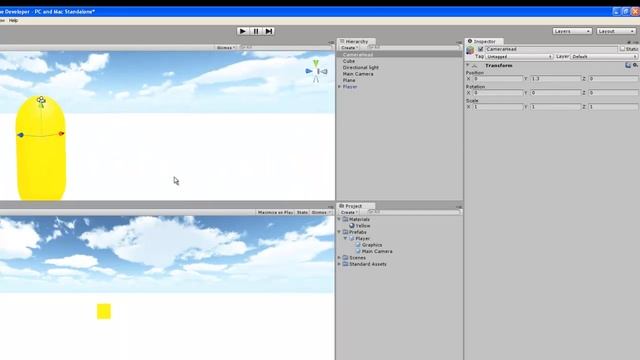
Task: Open Hierarchy panel options menu icon
Action: point(459,42)
